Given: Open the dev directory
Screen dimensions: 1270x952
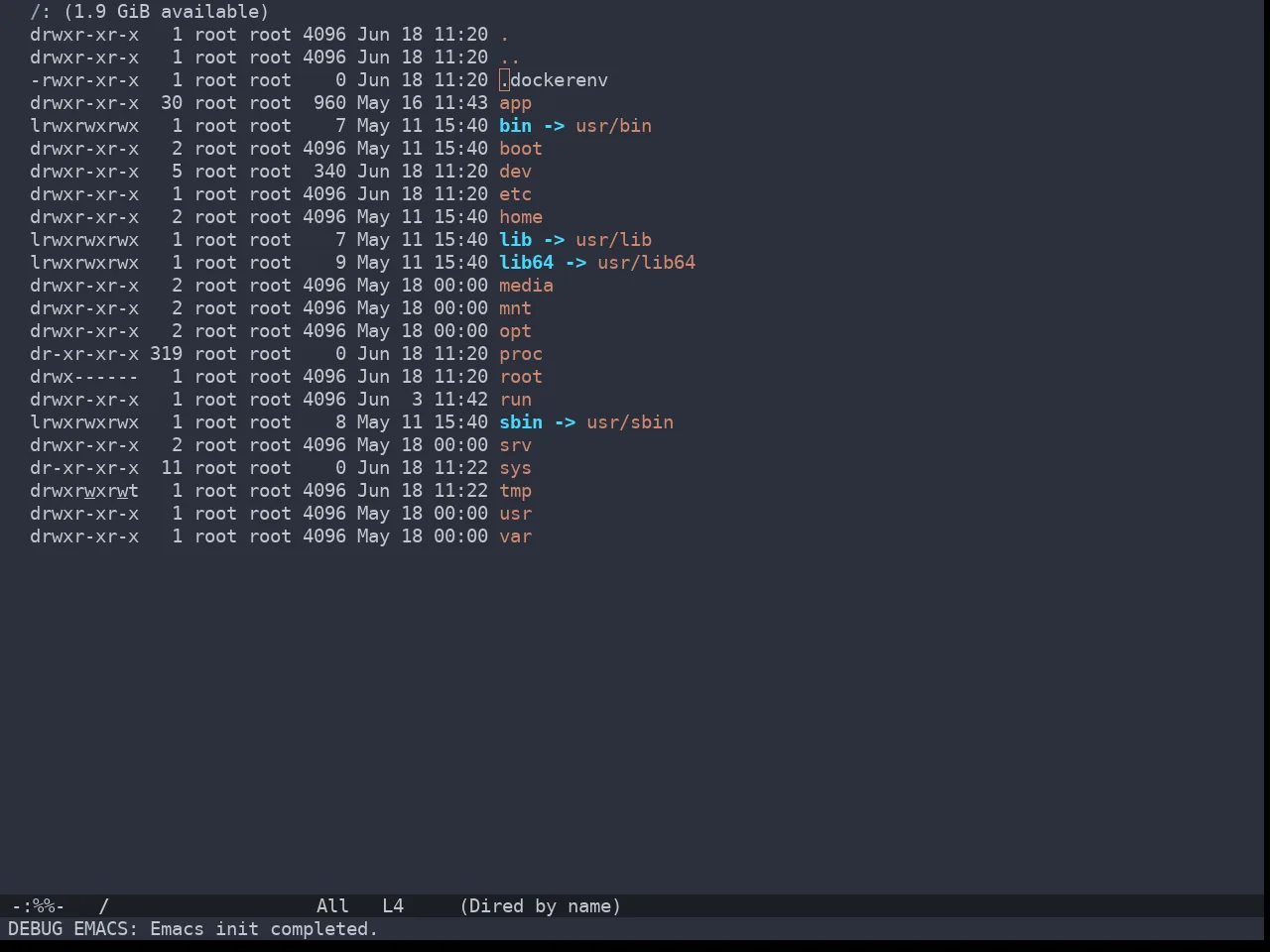Looking at the screenshot, I should (x=515, y=172).
